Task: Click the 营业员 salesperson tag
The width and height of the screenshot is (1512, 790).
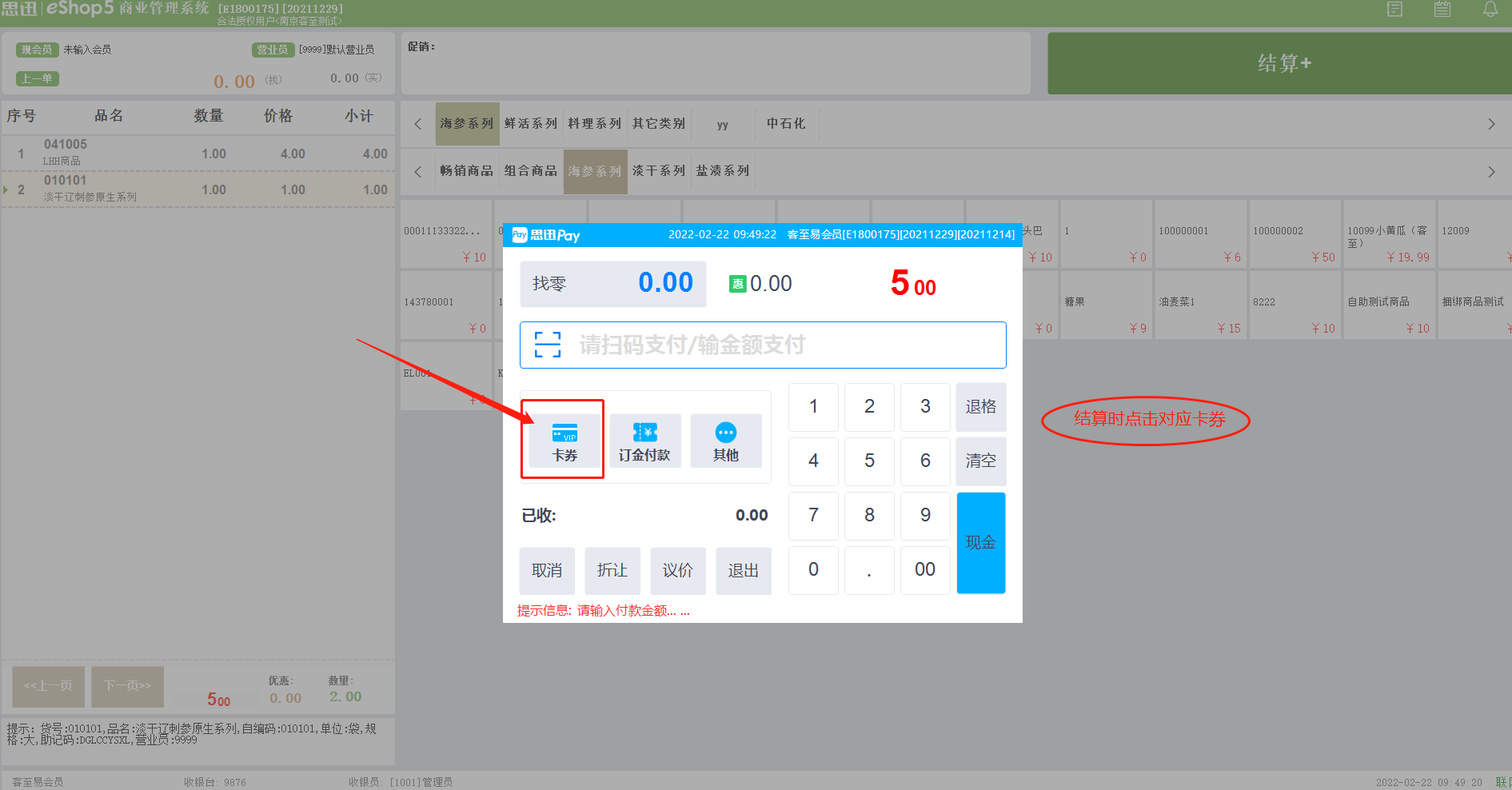Action: (273, 50)
